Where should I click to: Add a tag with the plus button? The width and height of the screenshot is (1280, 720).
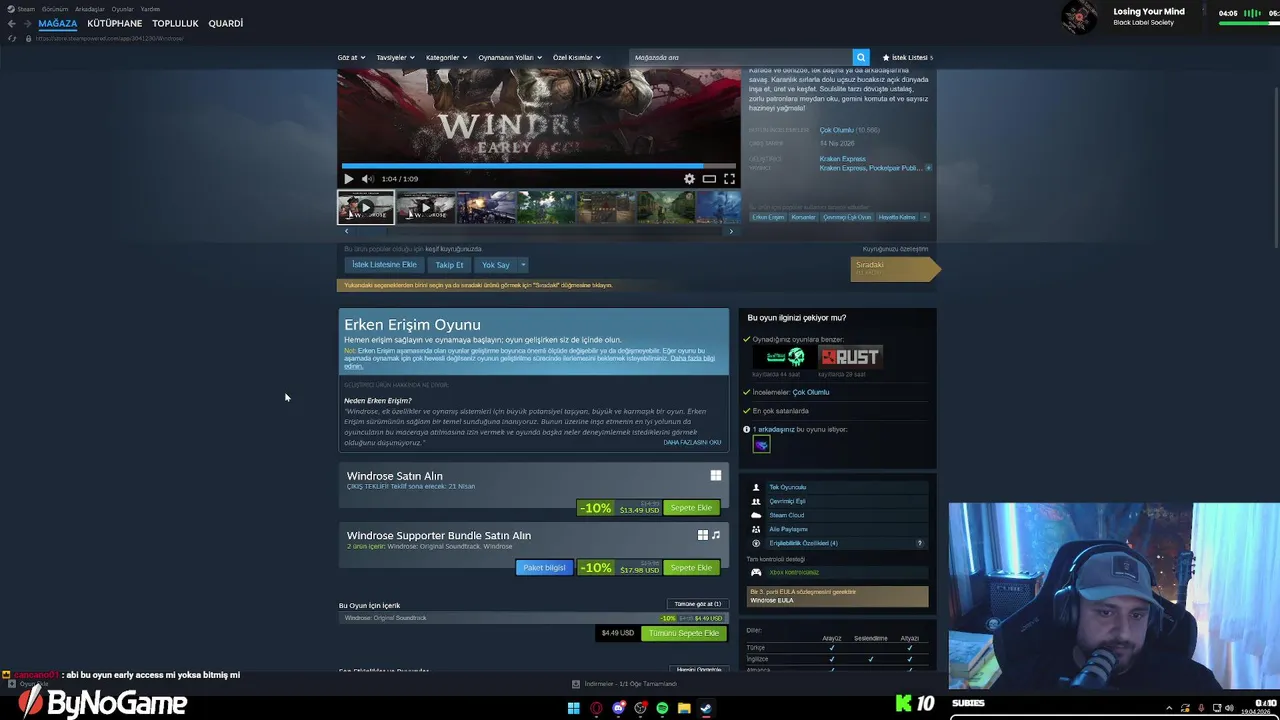pos(924,217)
